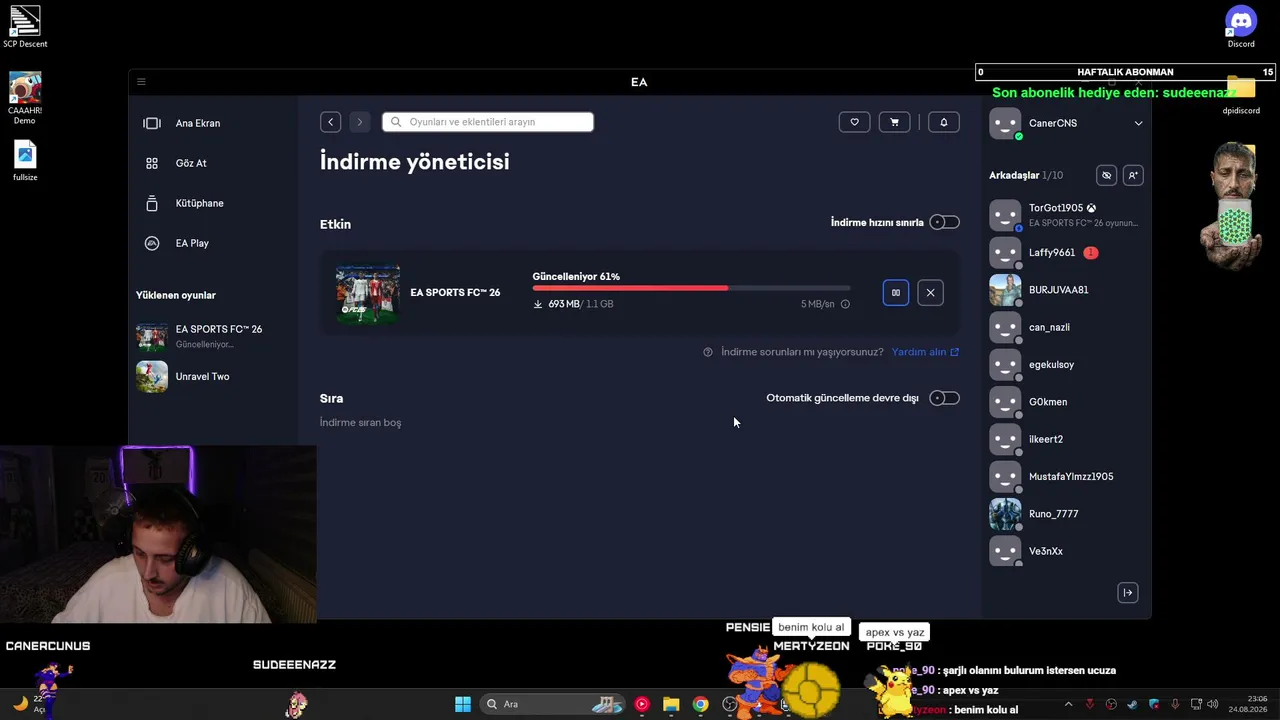The image size is (1280, 720).
Task: Click the volume tray icon
Action: 1213,704
